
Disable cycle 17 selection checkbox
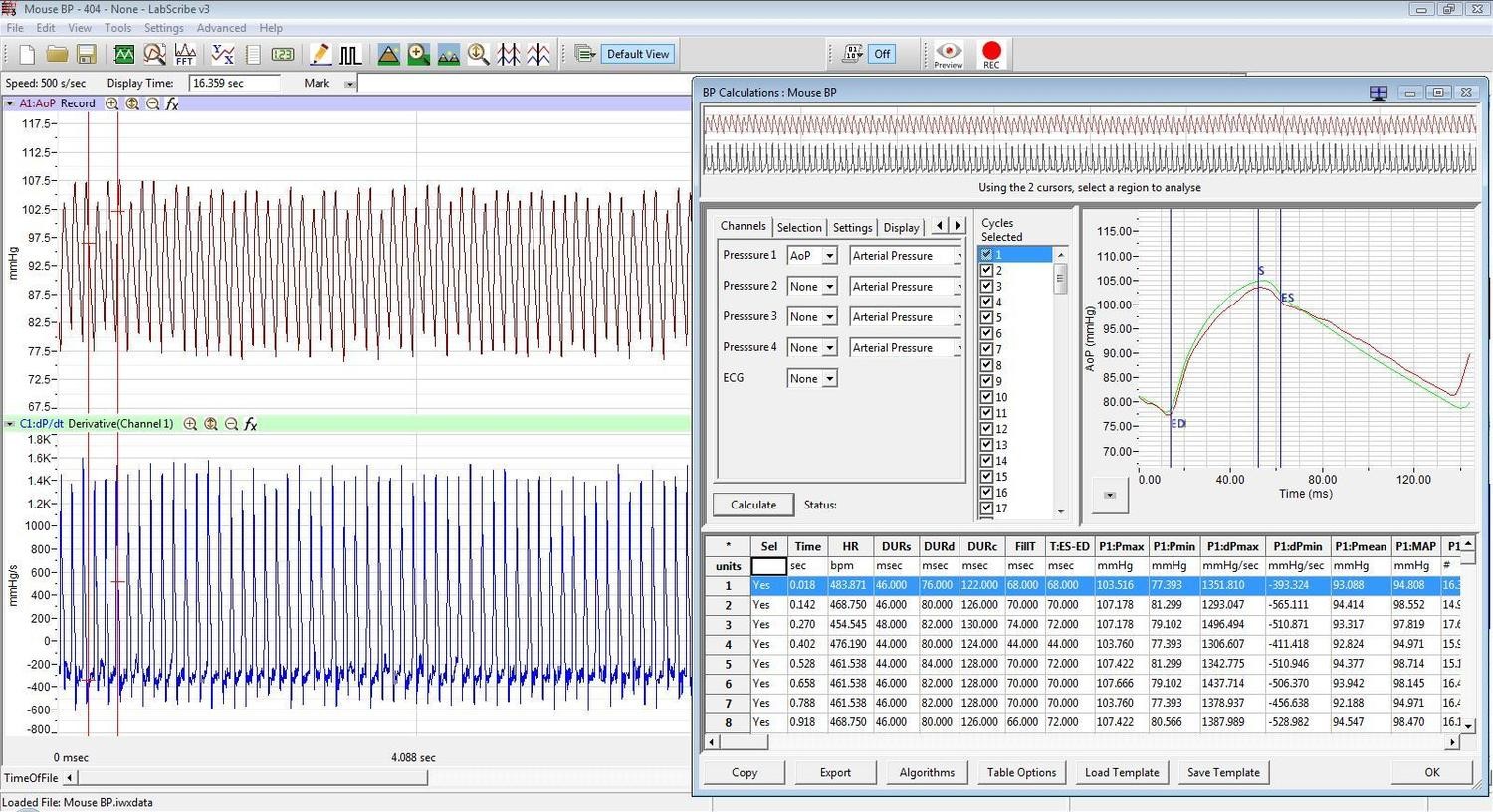pyautogui.click(x=986, y=508)
